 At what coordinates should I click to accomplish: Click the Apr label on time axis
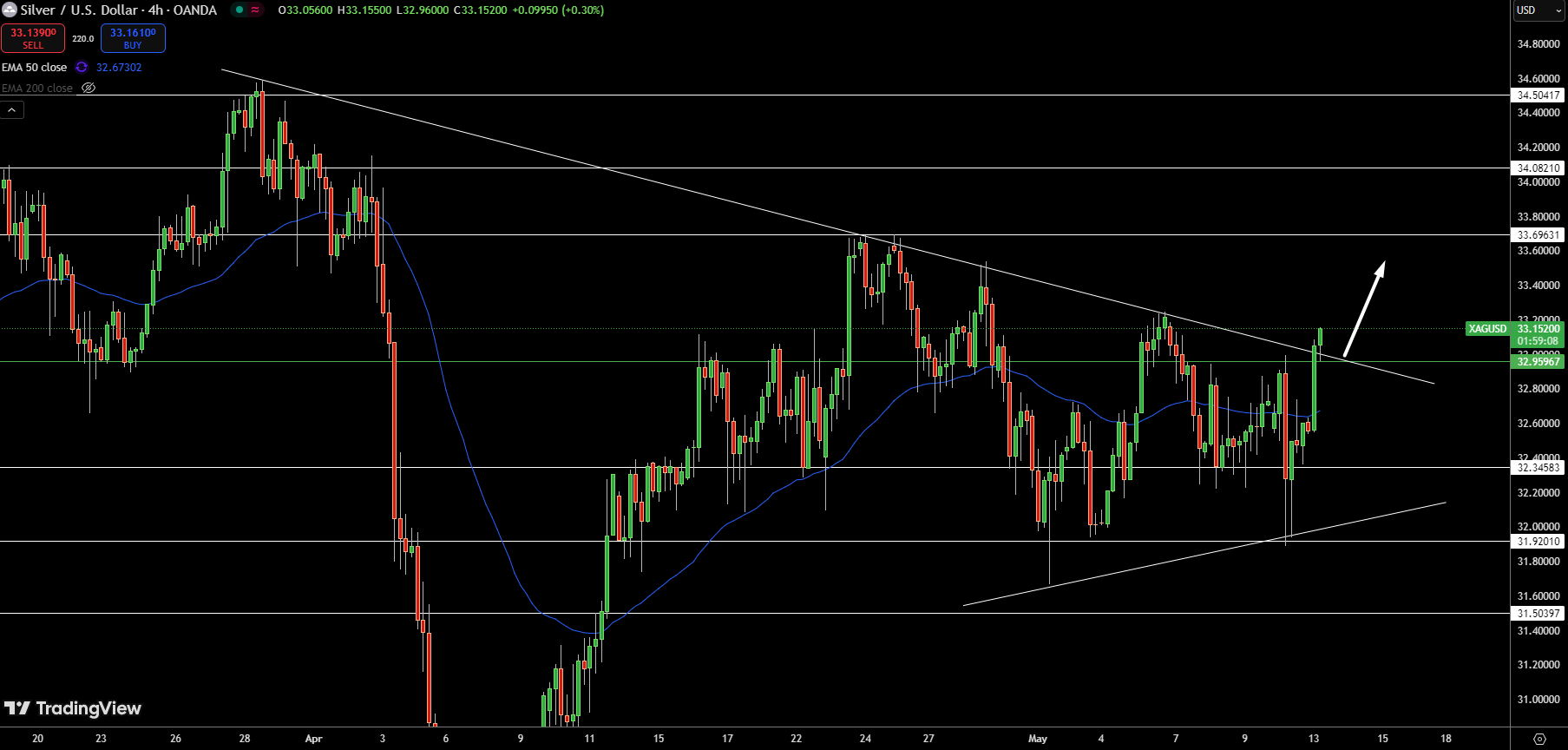(314, 739)
